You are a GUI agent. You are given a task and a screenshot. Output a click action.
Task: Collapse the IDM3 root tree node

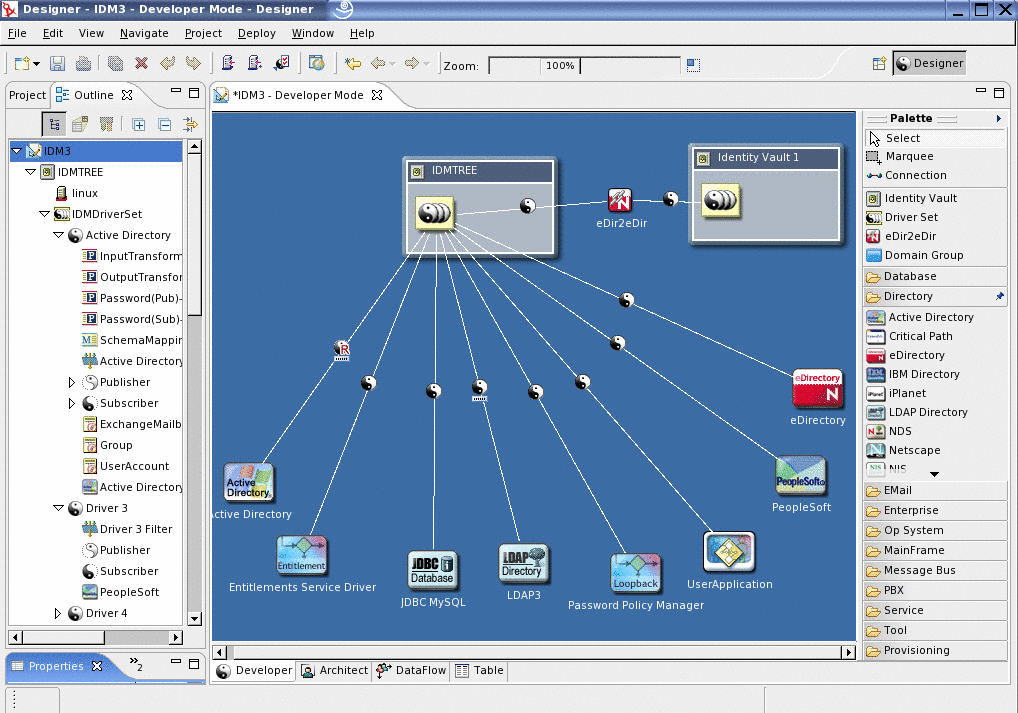tap(17, 151)
